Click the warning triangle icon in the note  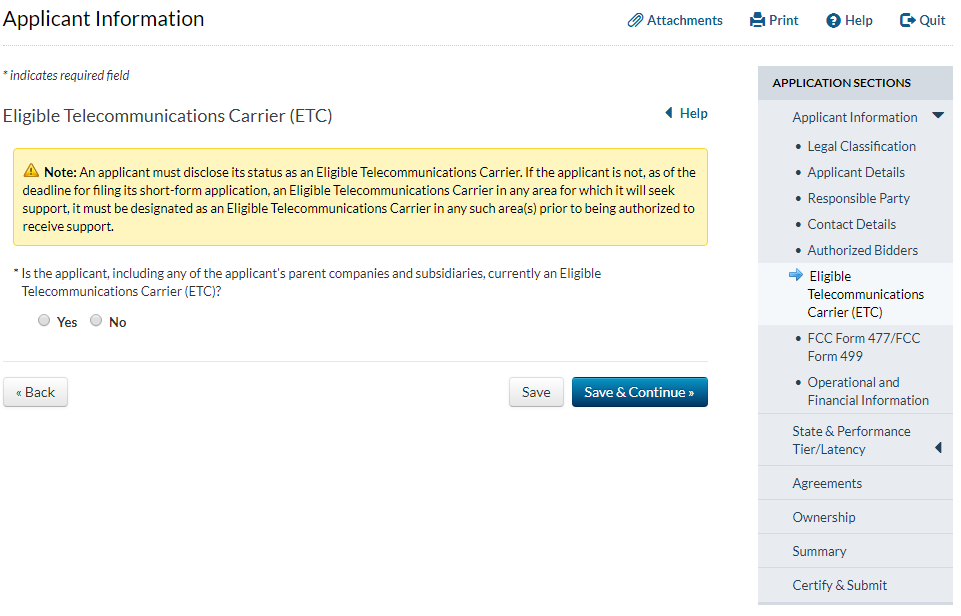[x=31, y=171]
